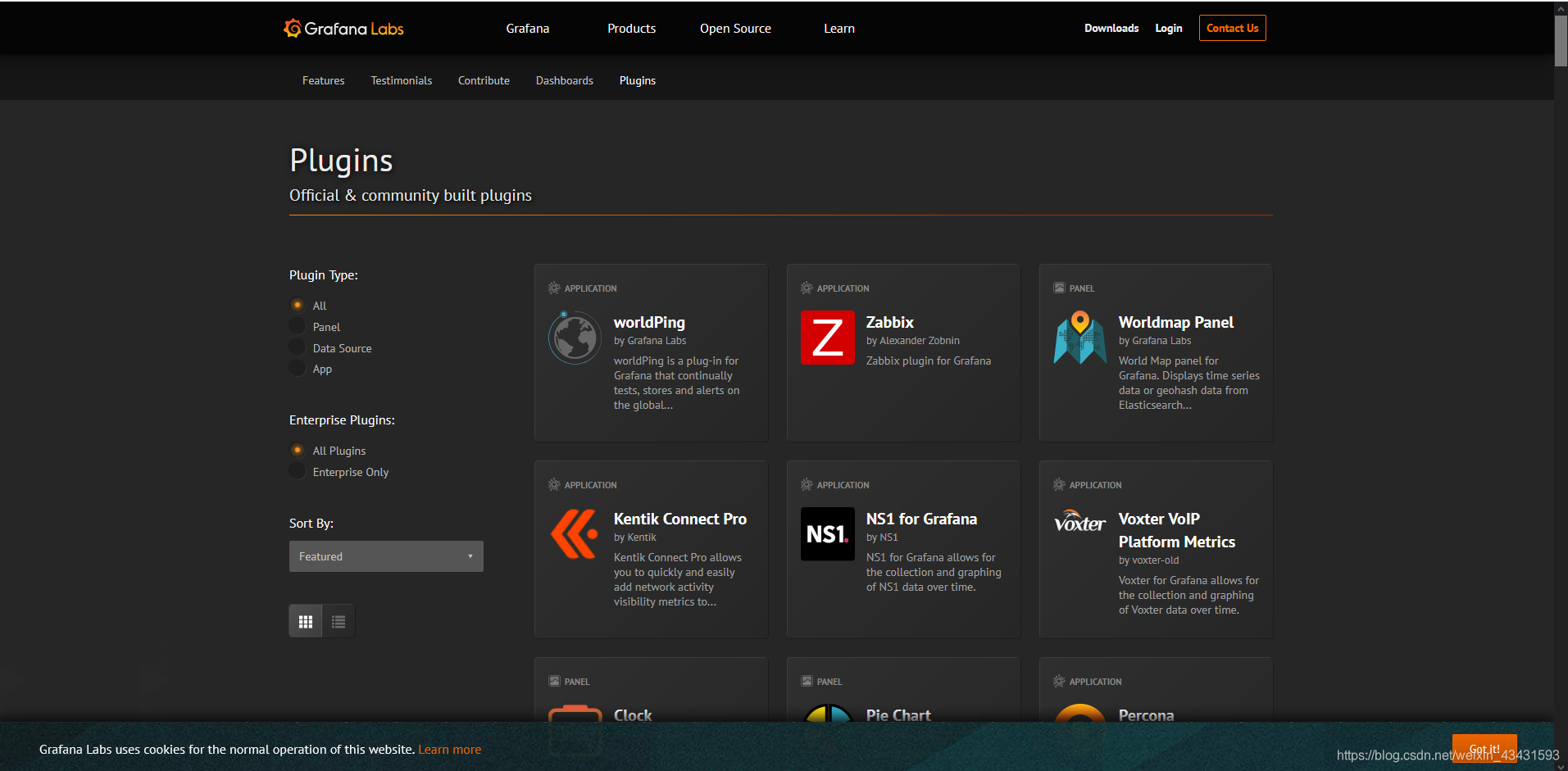Click panel type icon on Clock card
This screenshot has width=1568, height=771.
coord(554,682)
